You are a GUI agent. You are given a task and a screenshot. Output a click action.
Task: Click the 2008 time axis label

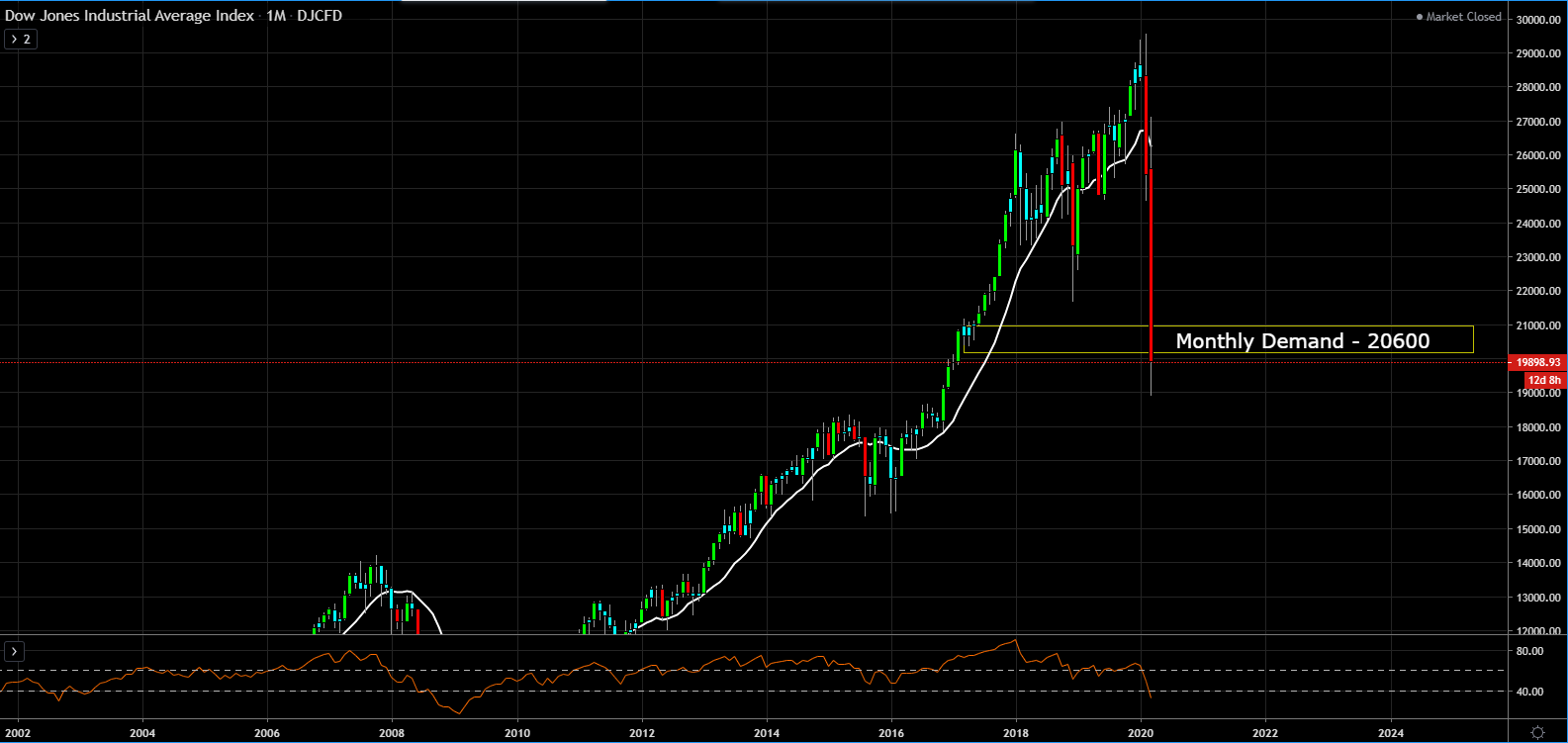(392, 733)
